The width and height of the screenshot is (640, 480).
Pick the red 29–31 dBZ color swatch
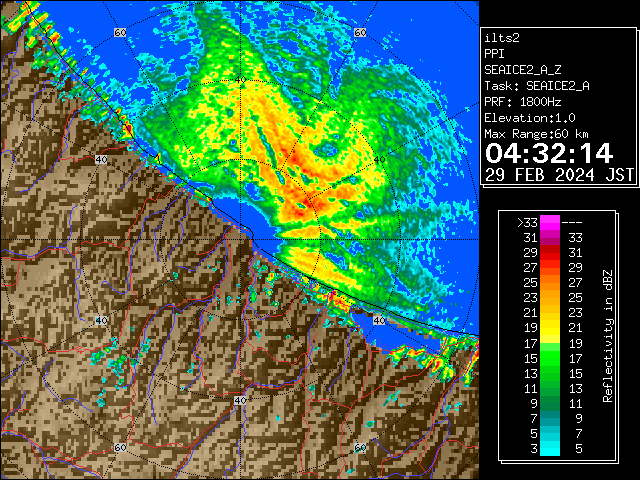[550, 253]
